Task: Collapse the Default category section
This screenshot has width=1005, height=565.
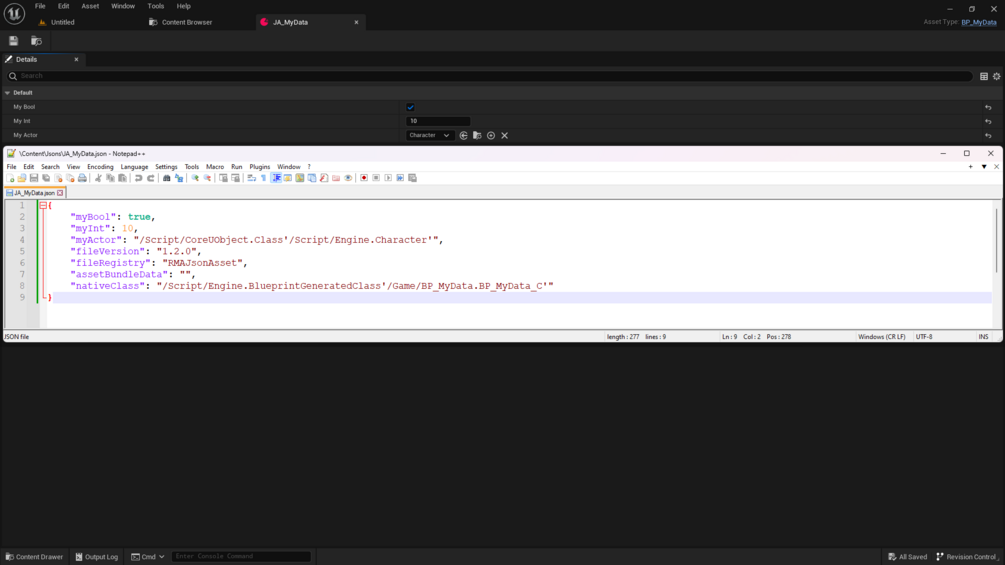Action: click(8, 93)
